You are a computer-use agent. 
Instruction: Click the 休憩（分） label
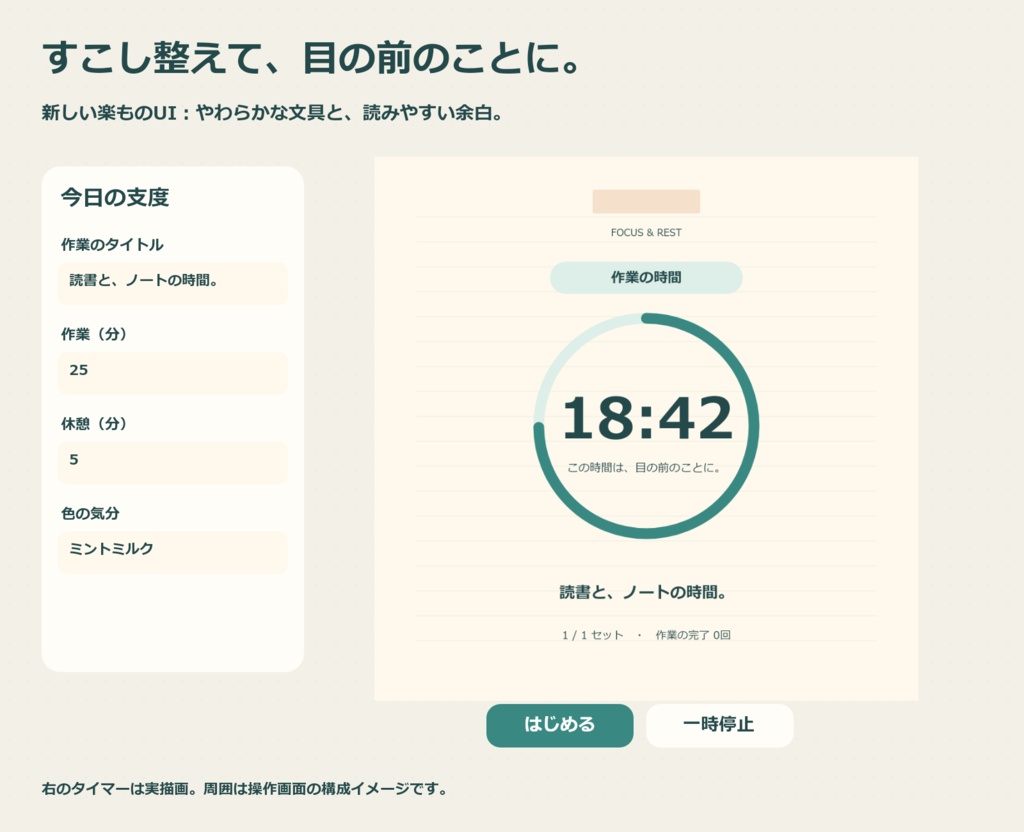click(94, 424)
